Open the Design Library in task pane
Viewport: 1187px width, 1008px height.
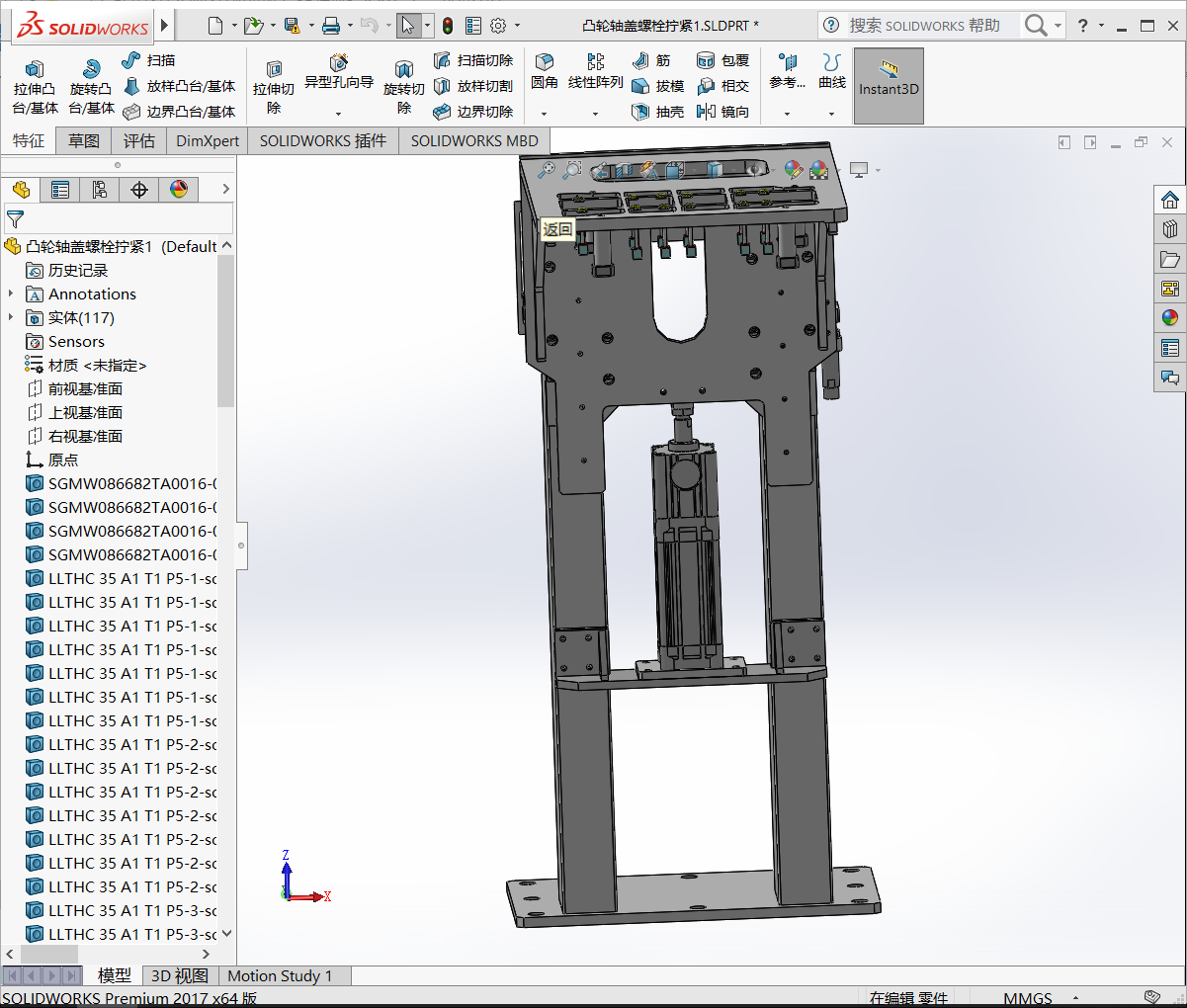[1170, 229]
